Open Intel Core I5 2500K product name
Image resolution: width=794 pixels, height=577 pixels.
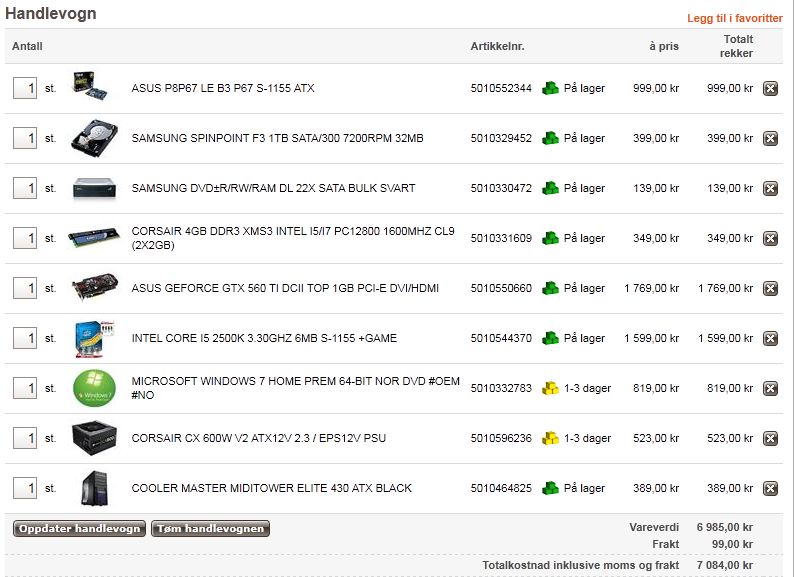pyautogui.click(x=264, y=338)
